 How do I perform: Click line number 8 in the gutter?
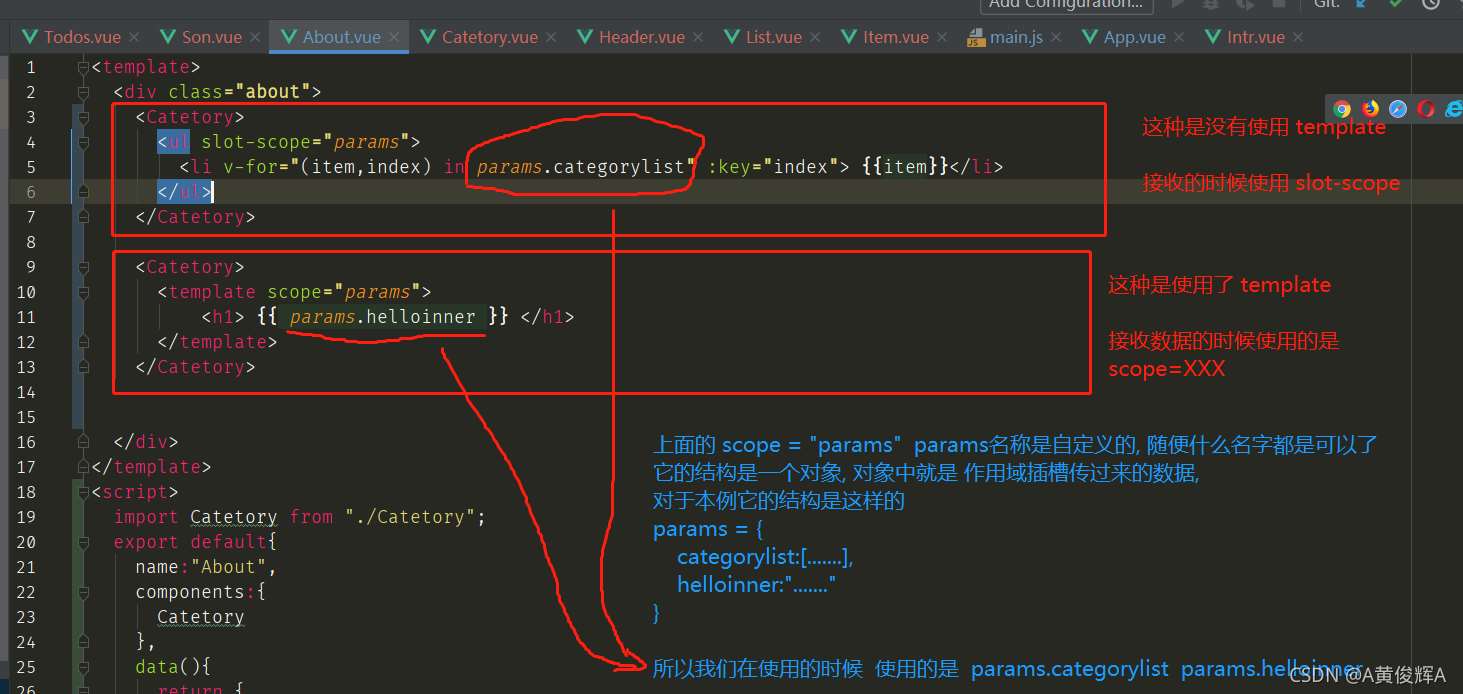(30, 242)
